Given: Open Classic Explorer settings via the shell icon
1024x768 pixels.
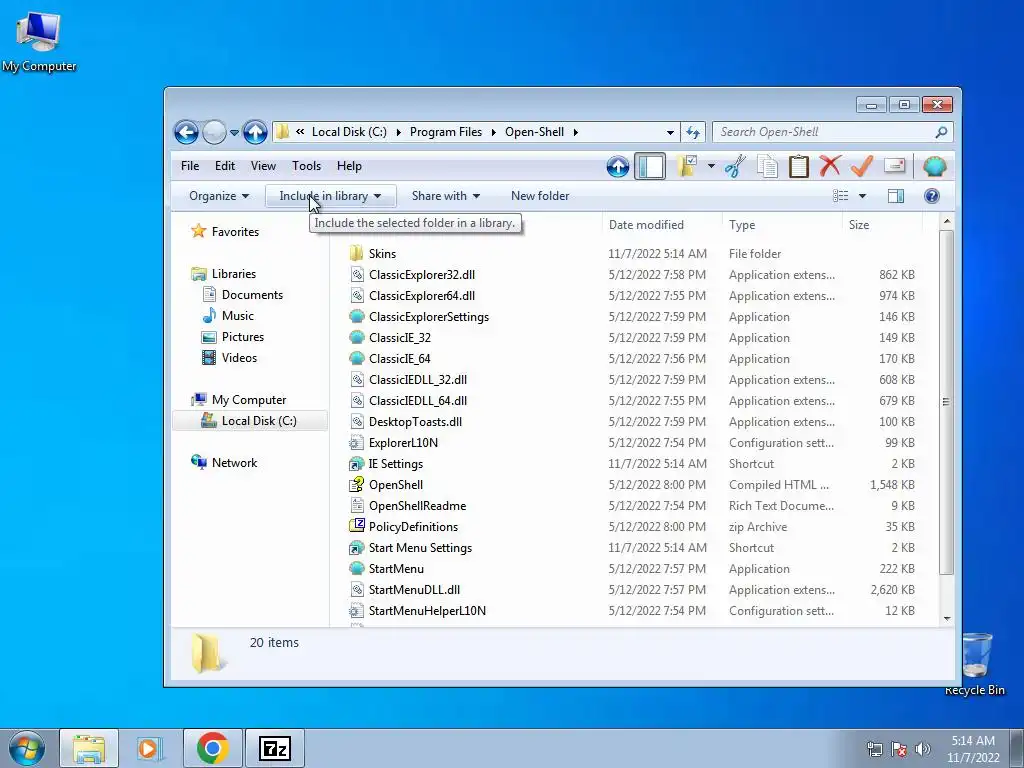Looking at the screenshot, I should tap(935, 167).
